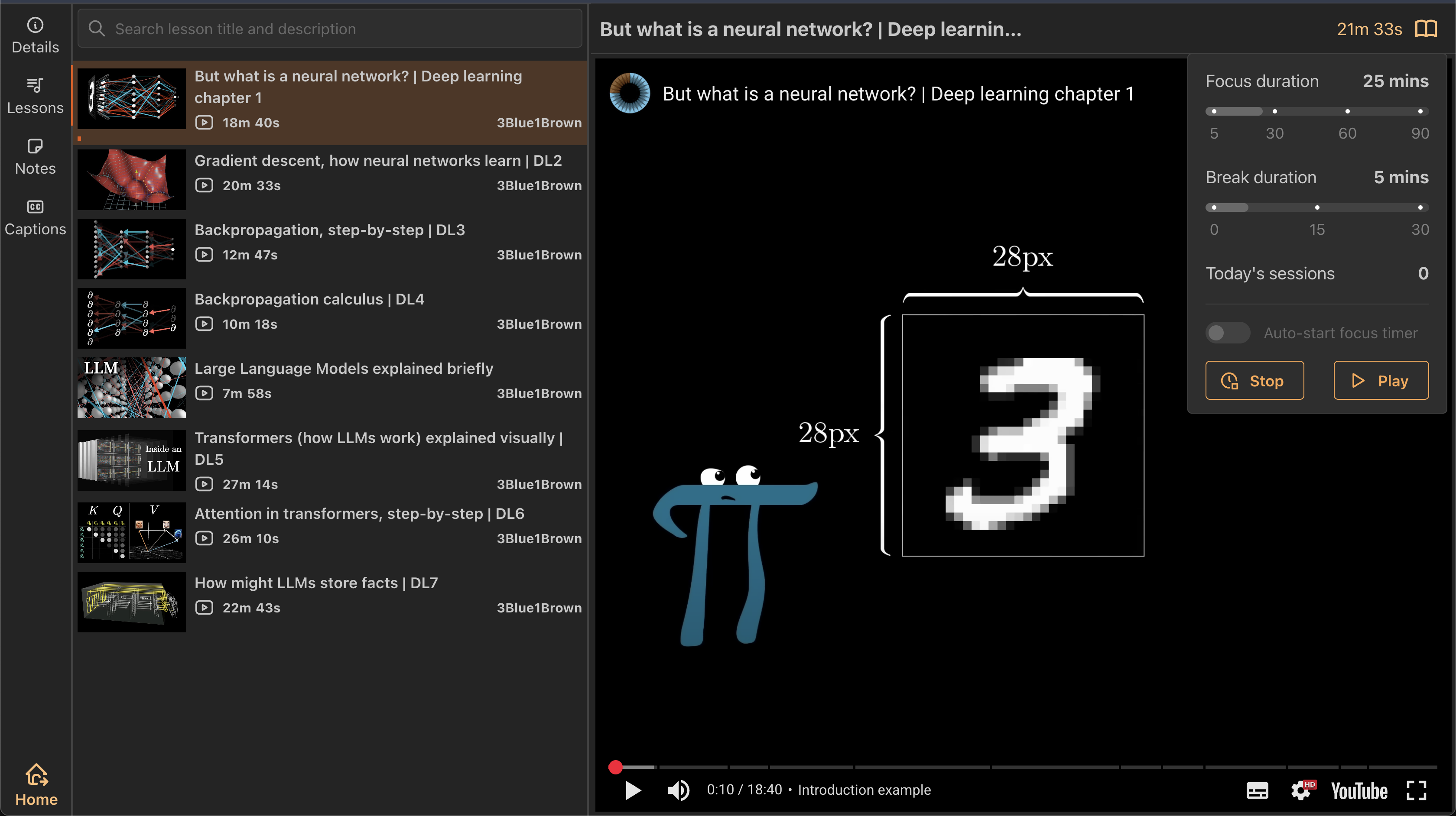Screen dimensions: 1456x816
Task: Open the reader book icon beside the duration
Action: (1426, 28)
